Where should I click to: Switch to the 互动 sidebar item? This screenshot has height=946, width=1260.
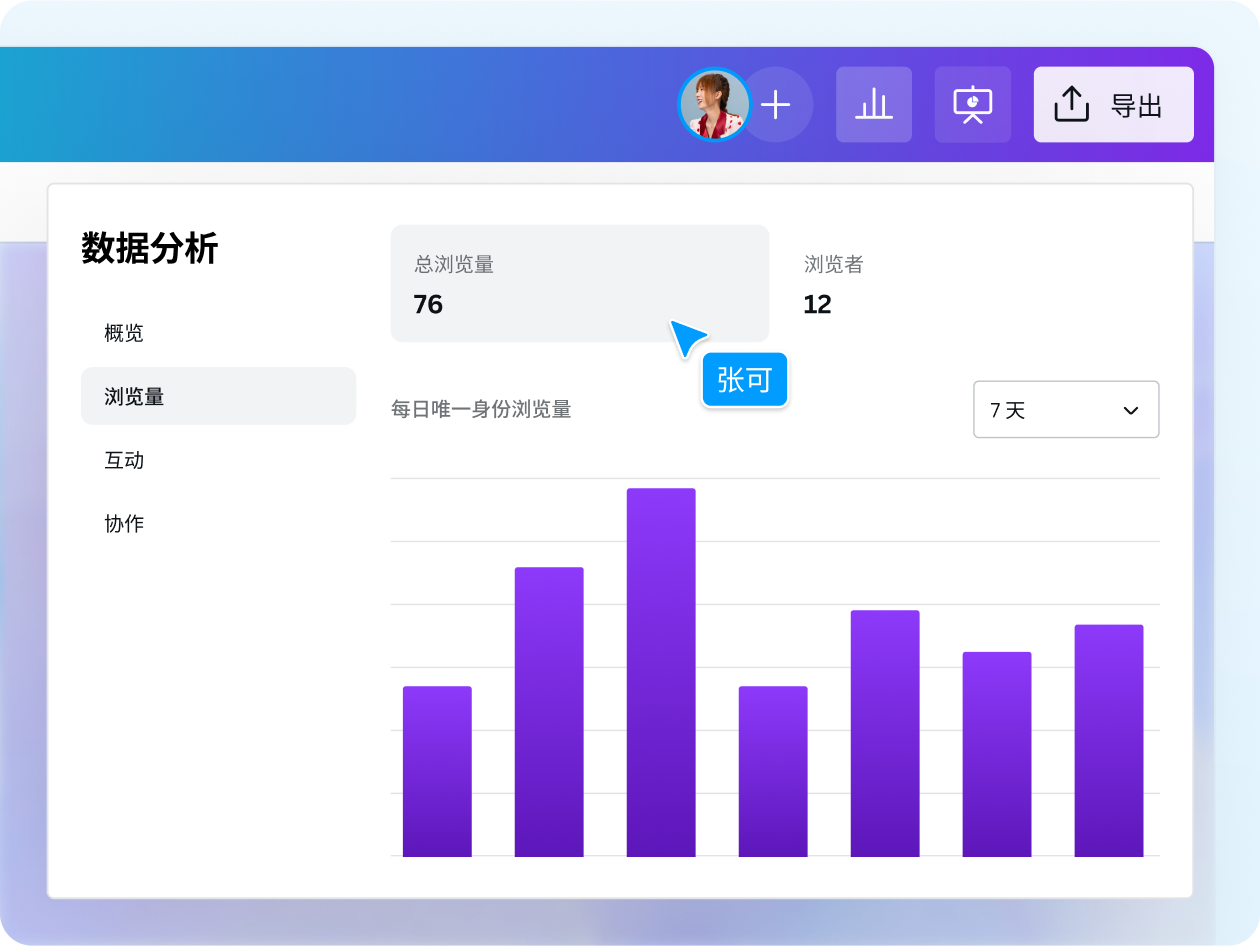pyautogui.click(x=124, y=460)
